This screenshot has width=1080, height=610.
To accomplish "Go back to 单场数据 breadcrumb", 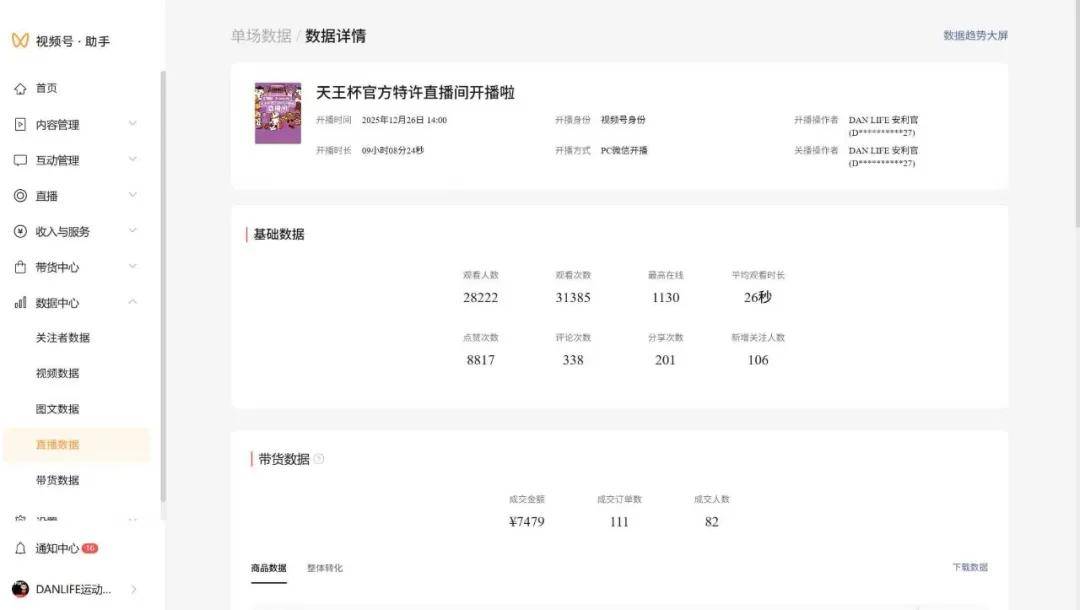I will click(261, 36).
